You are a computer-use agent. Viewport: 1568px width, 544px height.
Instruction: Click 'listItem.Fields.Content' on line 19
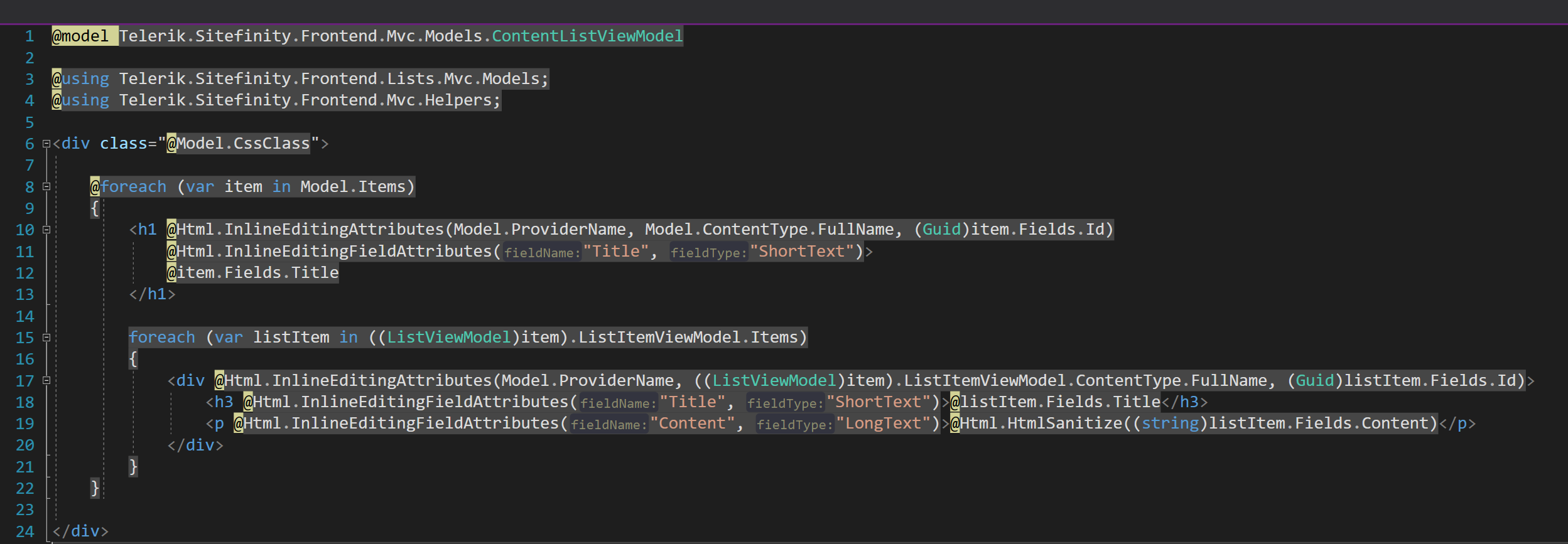coord(1319,424)
